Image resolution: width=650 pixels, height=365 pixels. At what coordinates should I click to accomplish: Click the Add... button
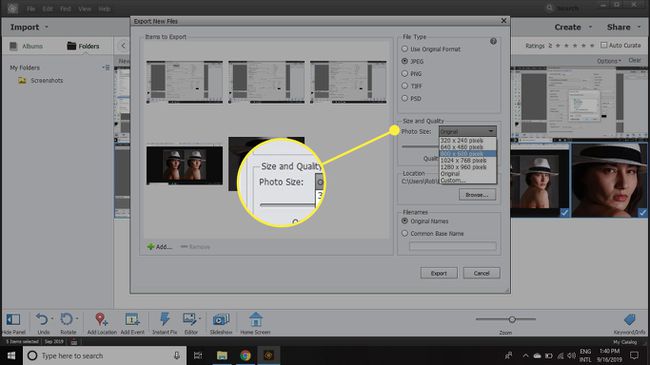[159, 246]
